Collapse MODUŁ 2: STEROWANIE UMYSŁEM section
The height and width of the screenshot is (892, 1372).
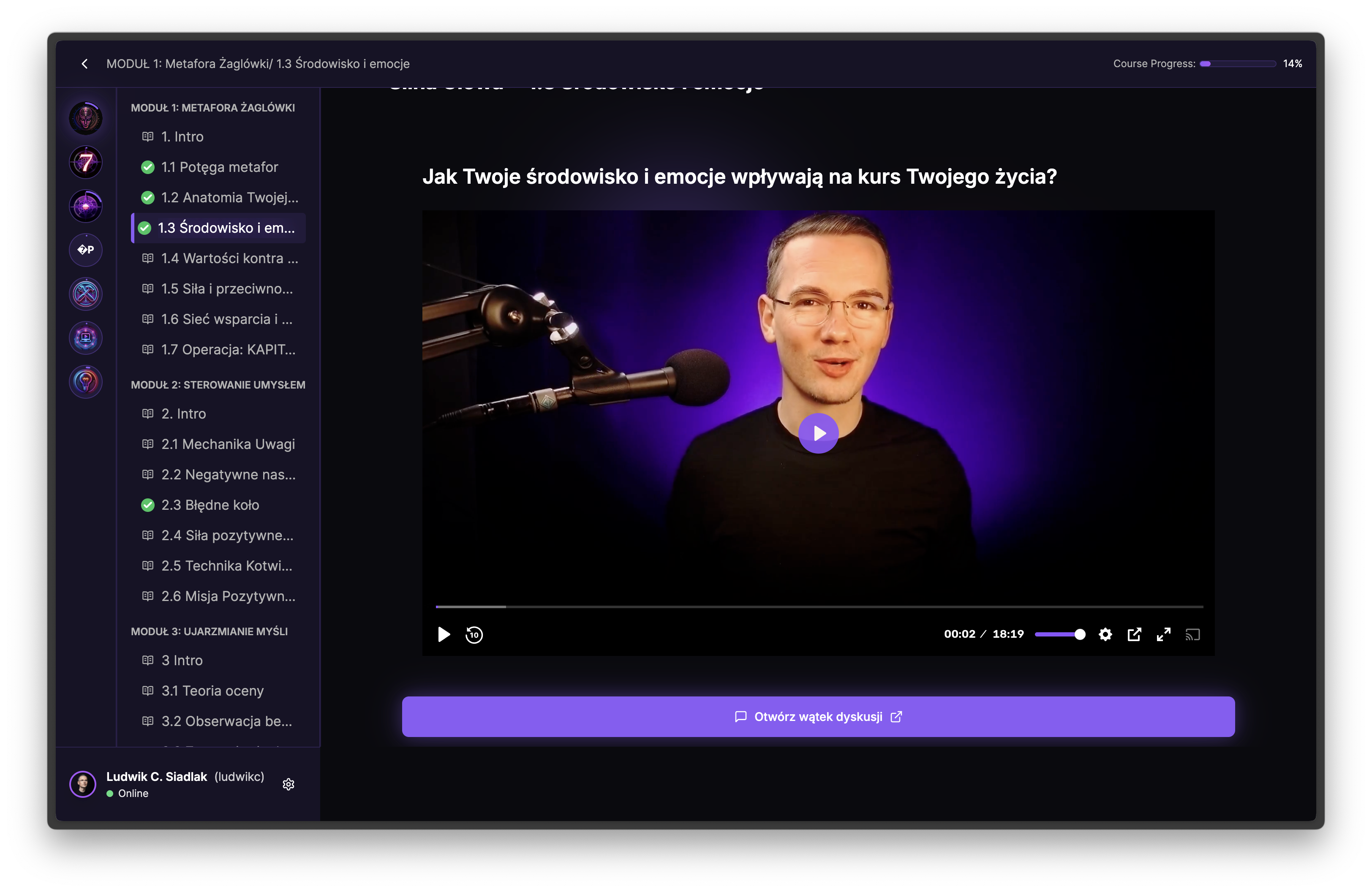point(218,385)
